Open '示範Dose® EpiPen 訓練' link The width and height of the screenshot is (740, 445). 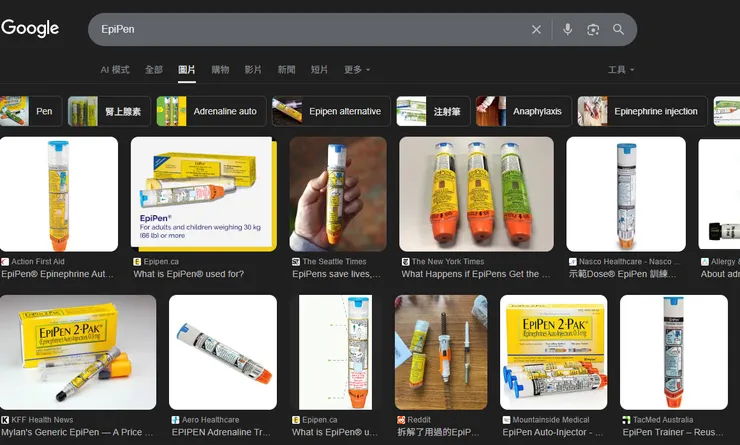[x=622, y=274]
